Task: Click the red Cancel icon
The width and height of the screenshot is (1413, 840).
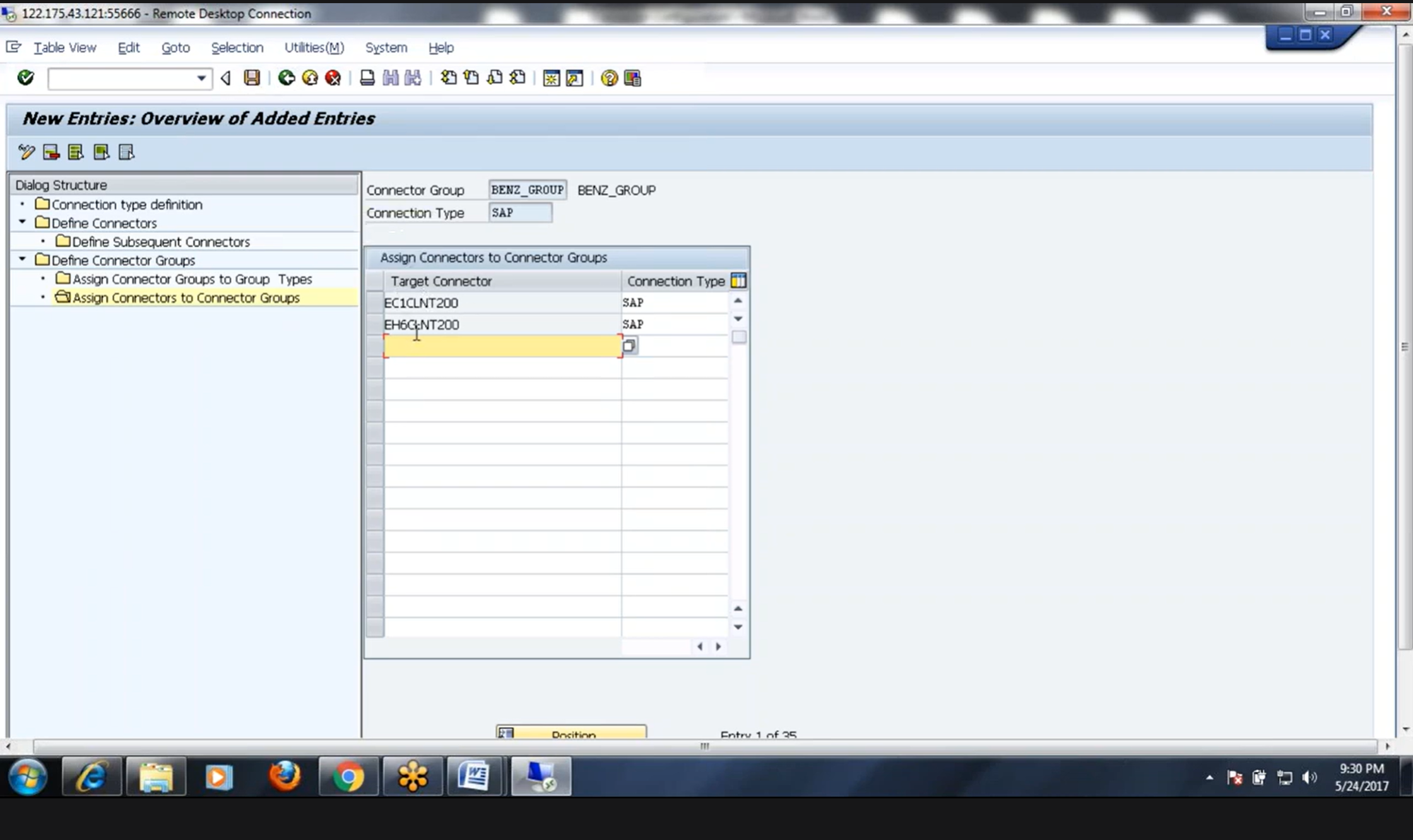Action: [x=333, y=78]
